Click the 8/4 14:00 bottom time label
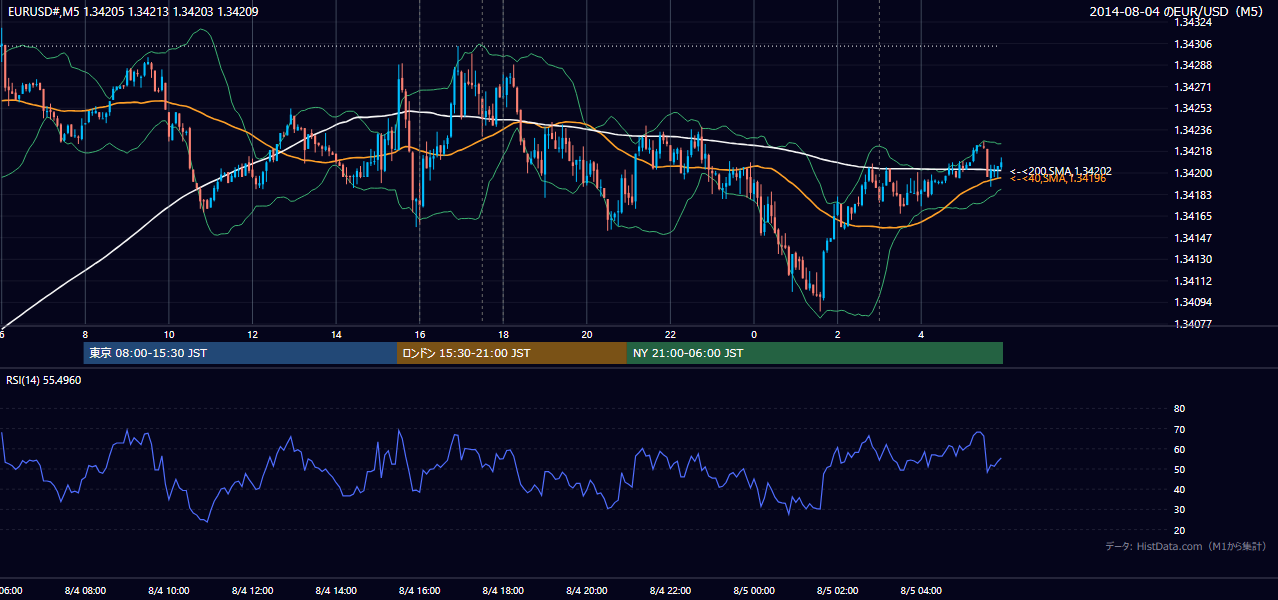 [x=336, y=590]
